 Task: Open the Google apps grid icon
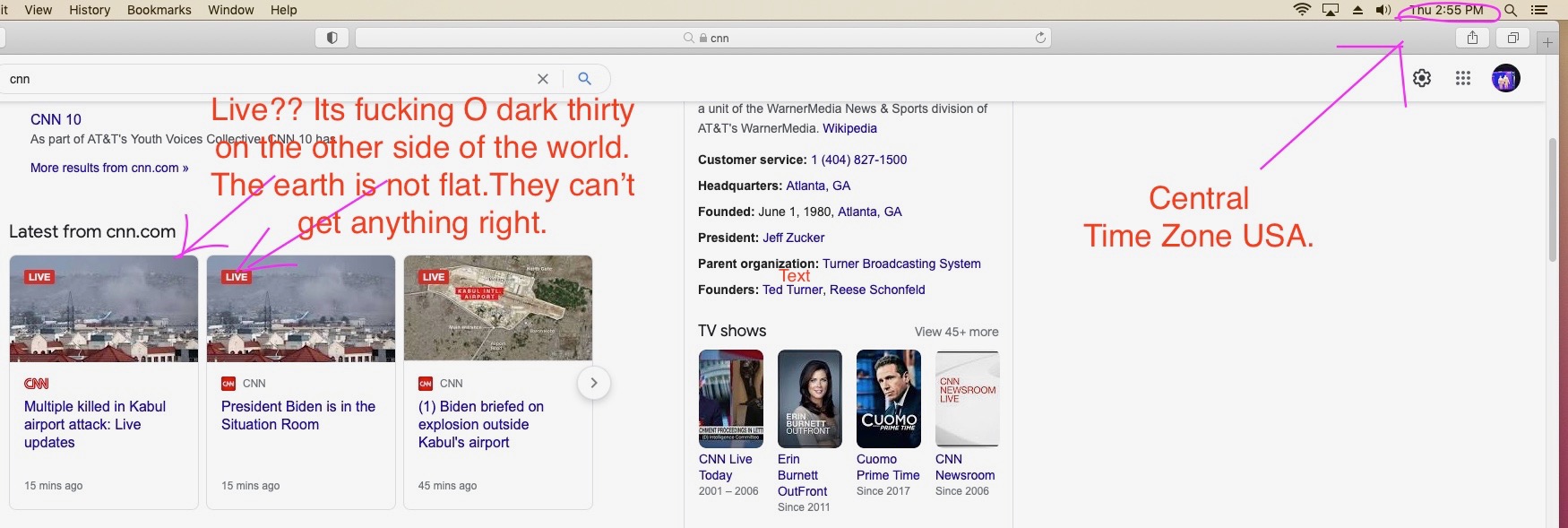[x=1463, y=78]
